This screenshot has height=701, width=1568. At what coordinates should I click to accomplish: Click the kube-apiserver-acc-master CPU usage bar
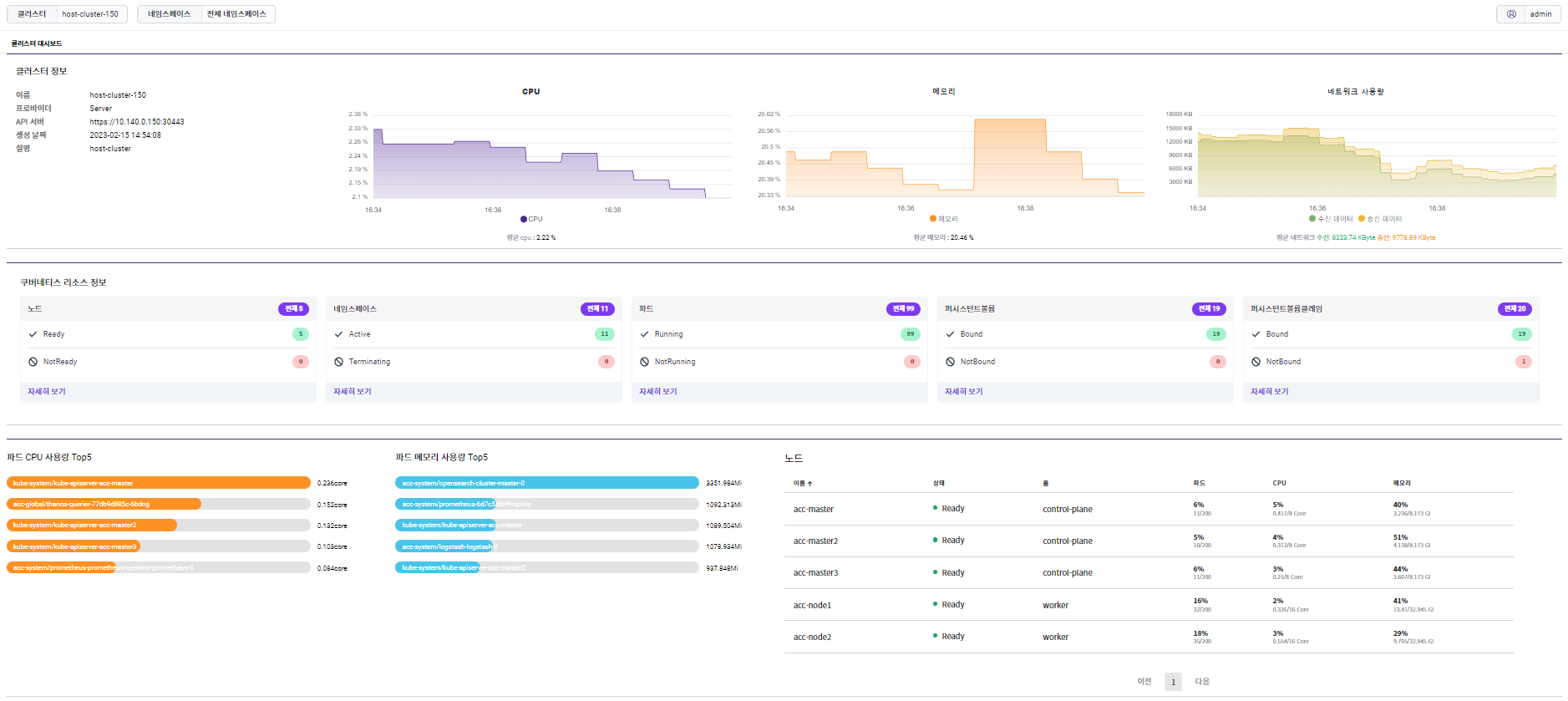[x=159, y=483]
